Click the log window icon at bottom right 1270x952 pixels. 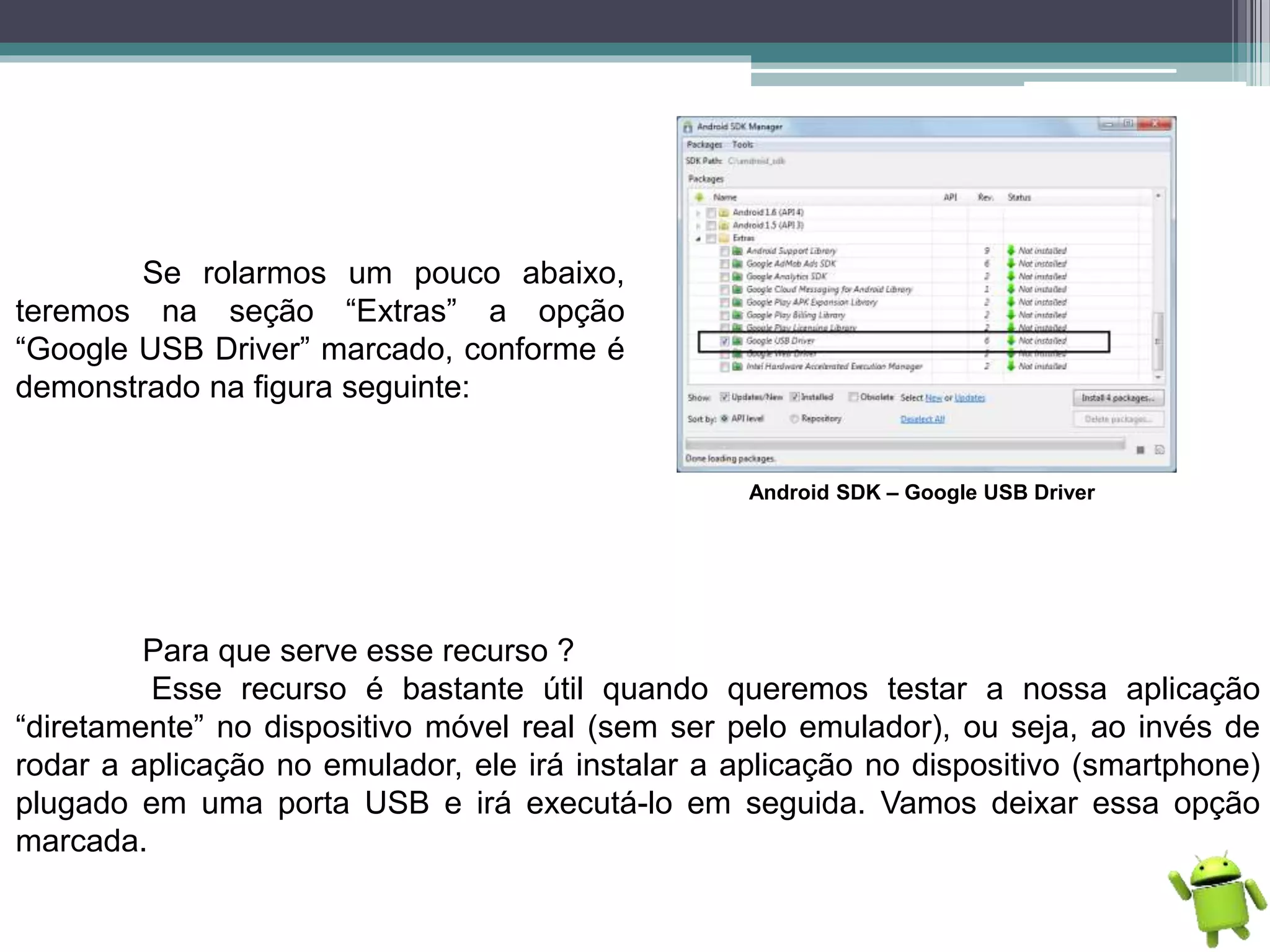point(1159,450)
